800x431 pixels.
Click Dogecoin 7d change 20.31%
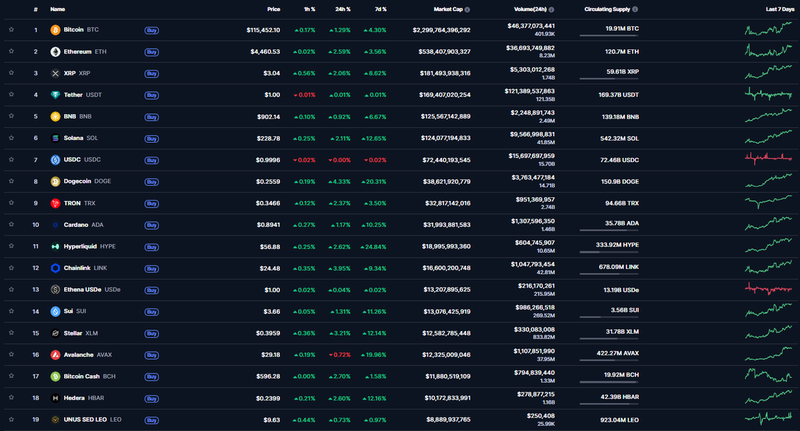(x=373, y=182)
